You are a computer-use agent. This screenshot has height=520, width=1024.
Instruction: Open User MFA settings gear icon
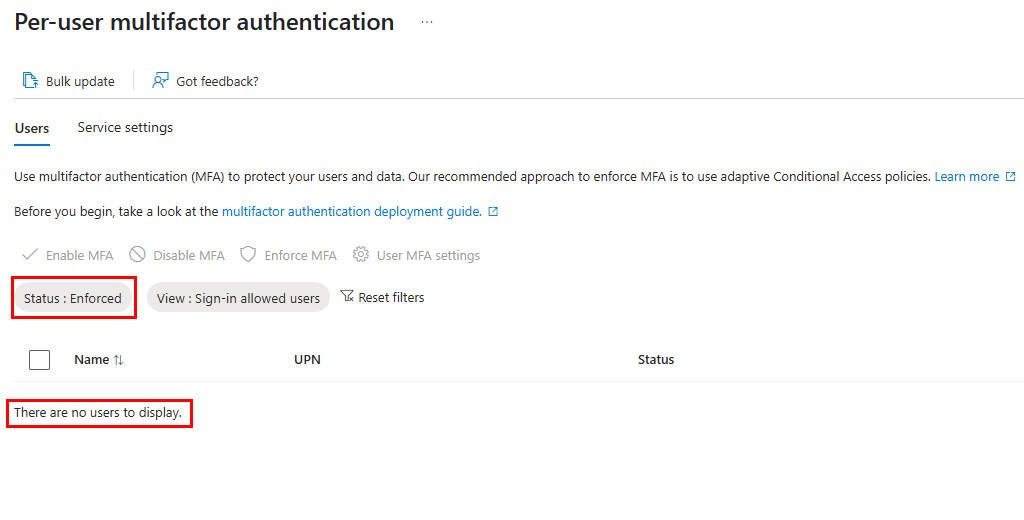tap(361, 255)
